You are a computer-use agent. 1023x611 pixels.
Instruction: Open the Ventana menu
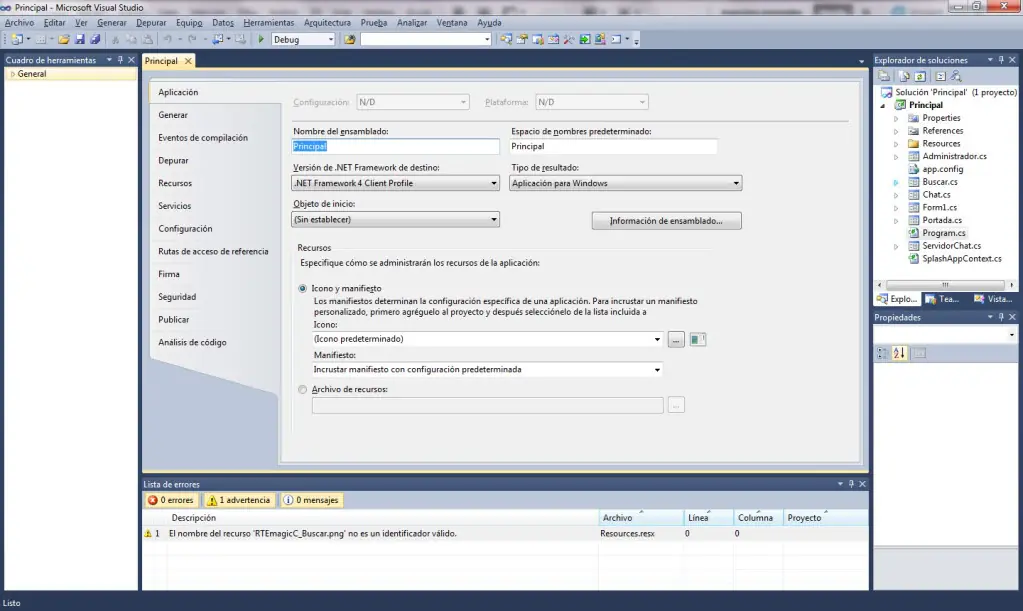pos(451,23)
